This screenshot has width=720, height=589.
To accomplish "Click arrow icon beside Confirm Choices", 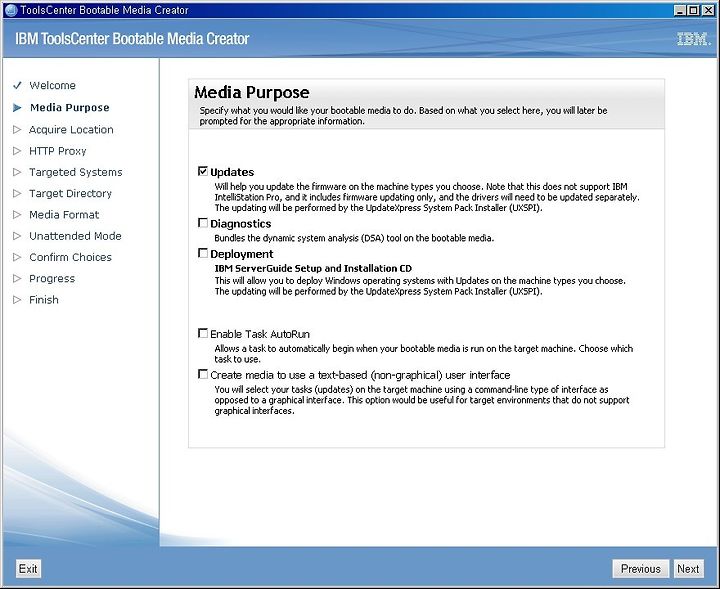I will click(17, 257).
